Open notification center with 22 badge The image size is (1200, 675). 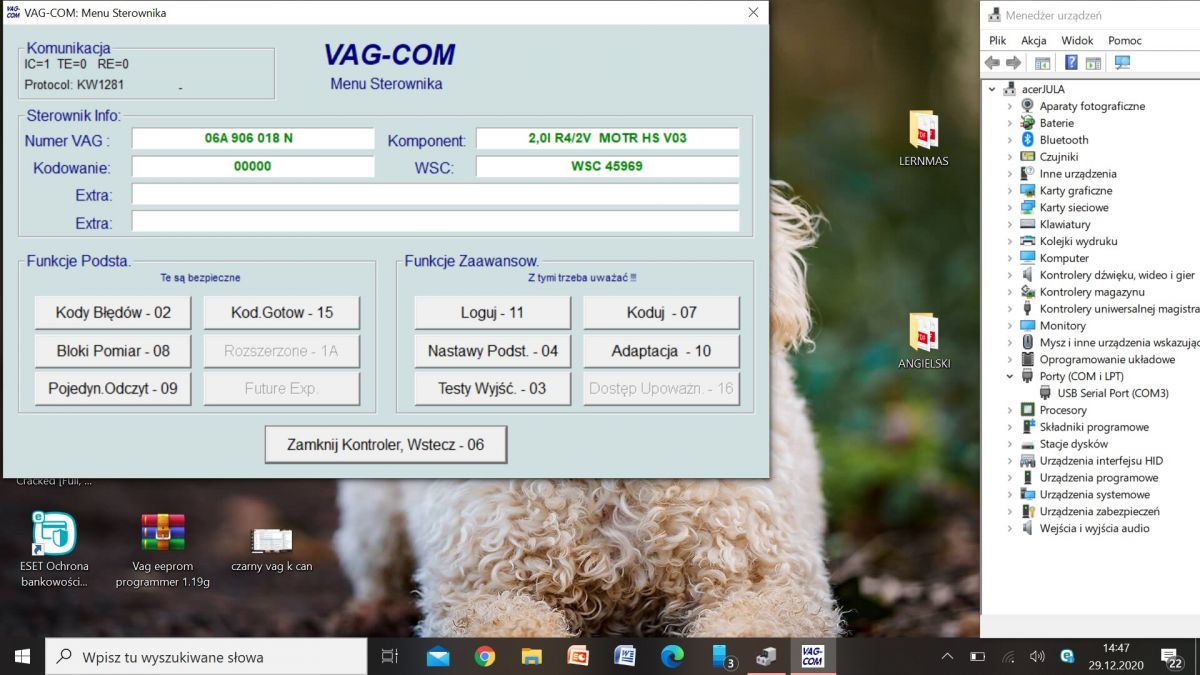[x=1172, y=657]
